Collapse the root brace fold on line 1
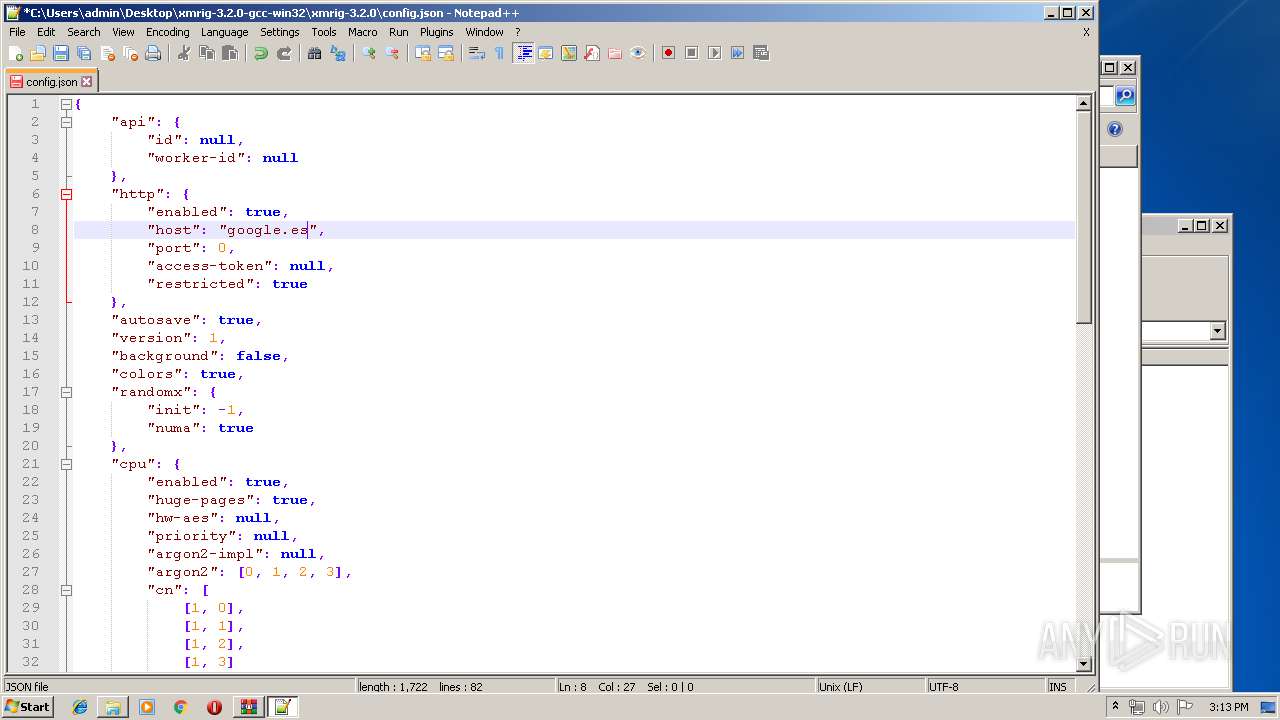This screenshot has height=720, width=1280. click(67, 104)
